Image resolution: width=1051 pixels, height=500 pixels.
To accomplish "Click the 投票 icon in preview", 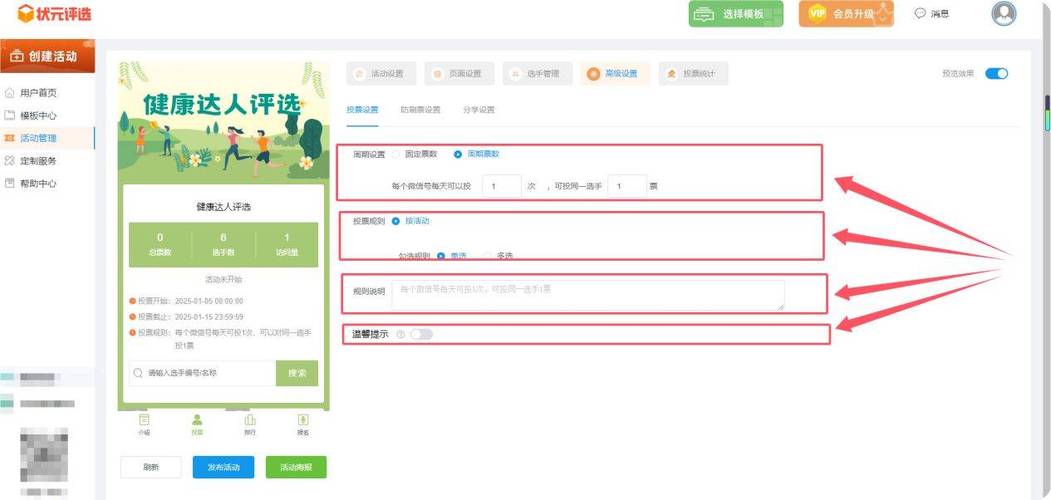I will click(x=197, y=420).
